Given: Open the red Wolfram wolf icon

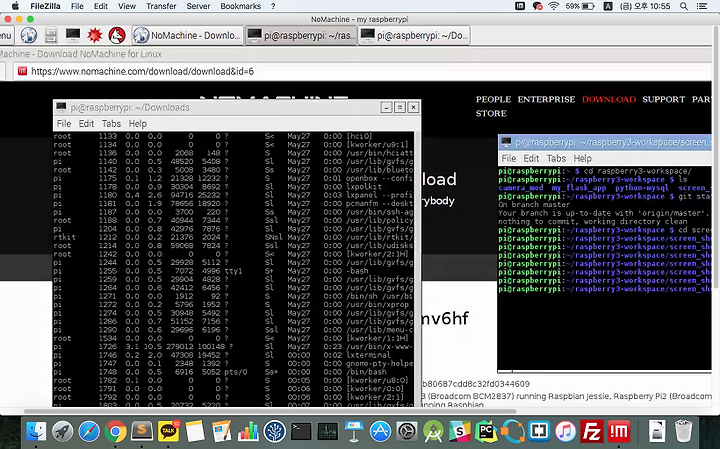Looking at the screenshot, I should pyautogui.click(x=117, y=35).
